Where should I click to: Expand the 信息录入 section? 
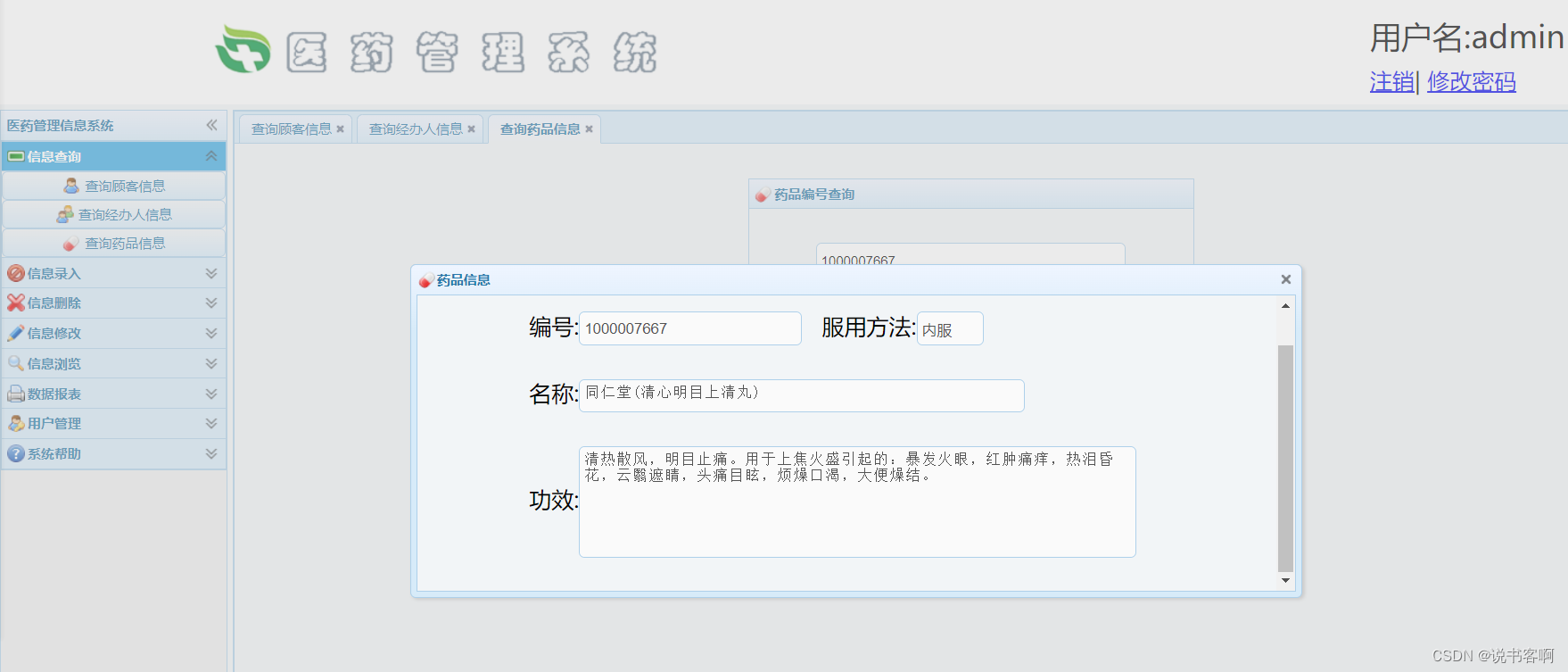point(211,273)
